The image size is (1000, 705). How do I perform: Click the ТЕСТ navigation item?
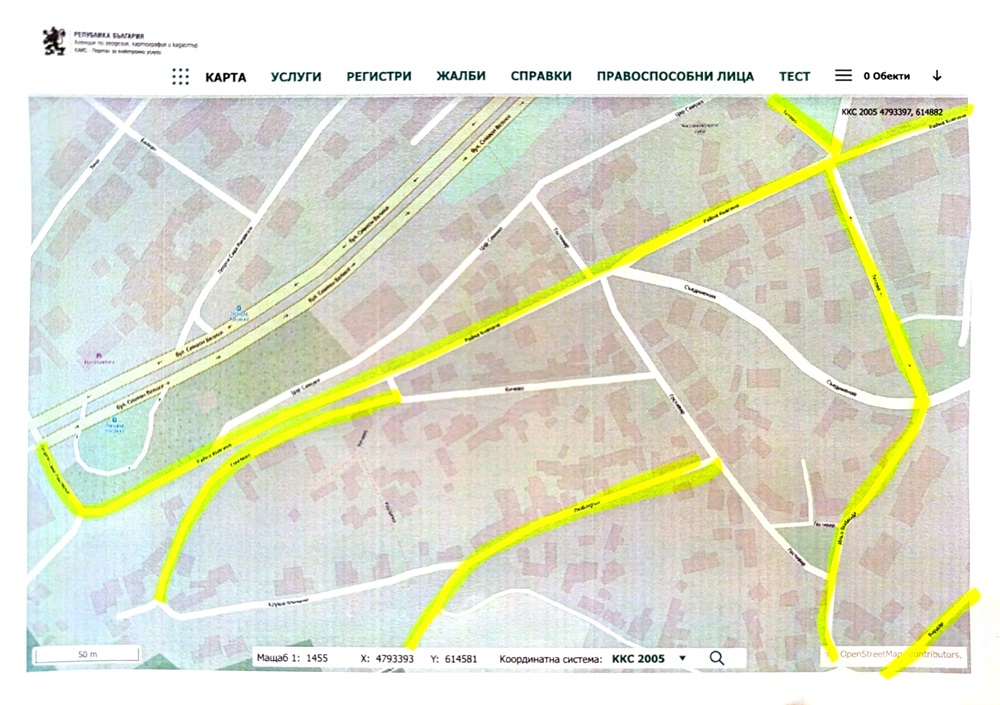795,77
